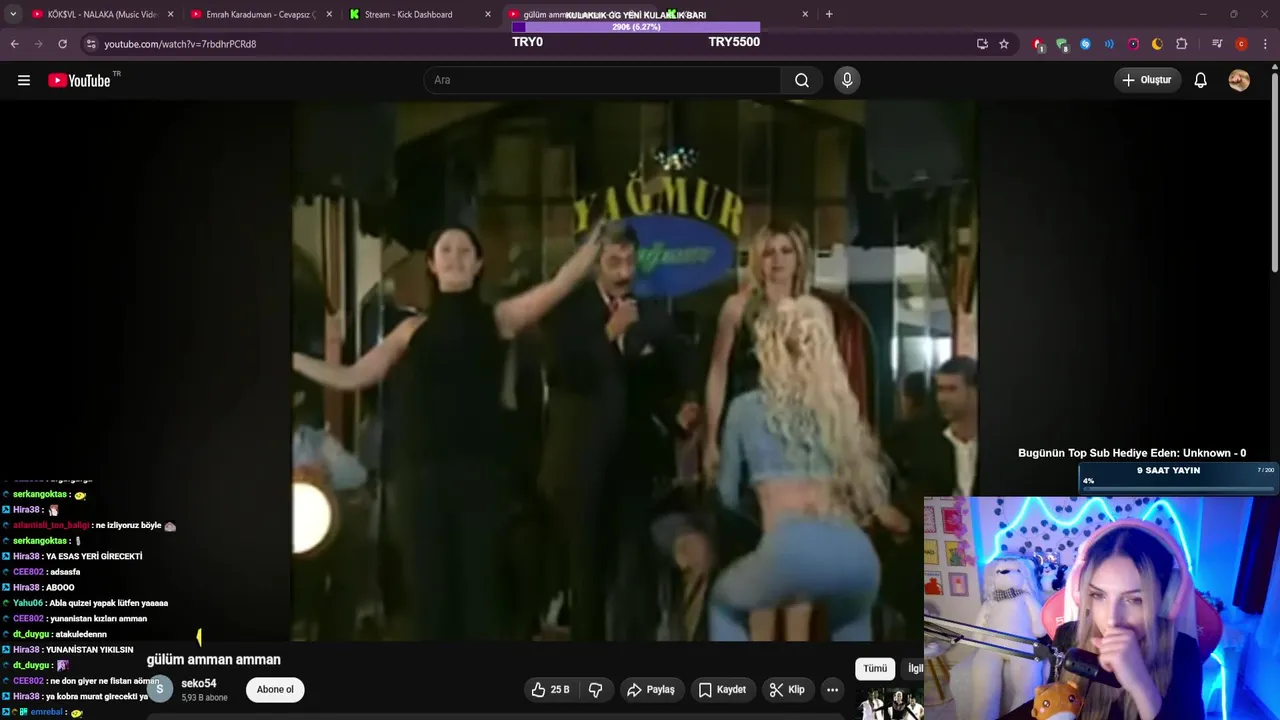Open the seko54 channel avatar
Viewport: 1280px width, 720px height.
(159, 689)
